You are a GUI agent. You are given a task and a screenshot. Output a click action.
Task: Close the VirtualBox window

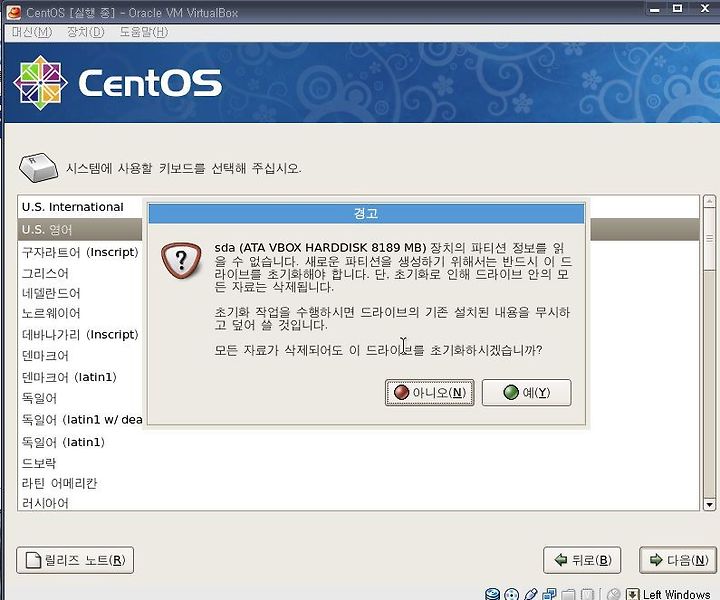[x=705, y=8]
